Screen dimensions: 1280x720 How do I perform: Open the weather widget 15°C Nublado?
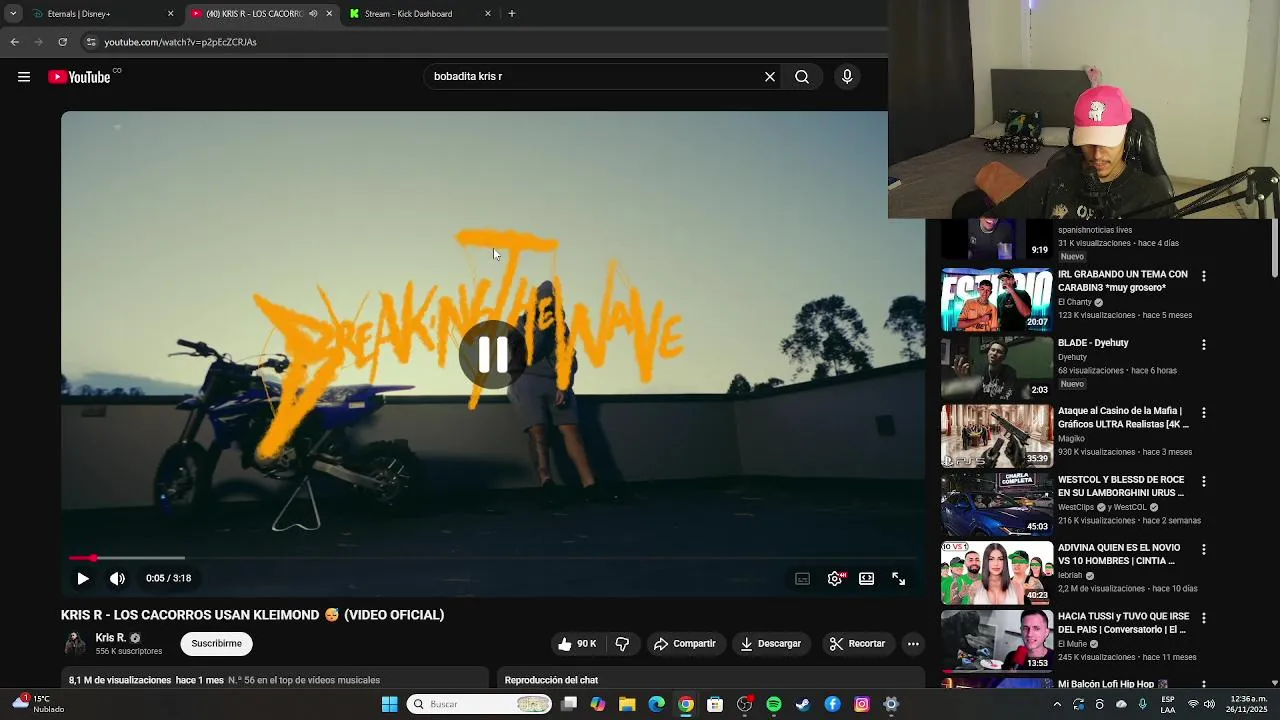coord(38,704)
